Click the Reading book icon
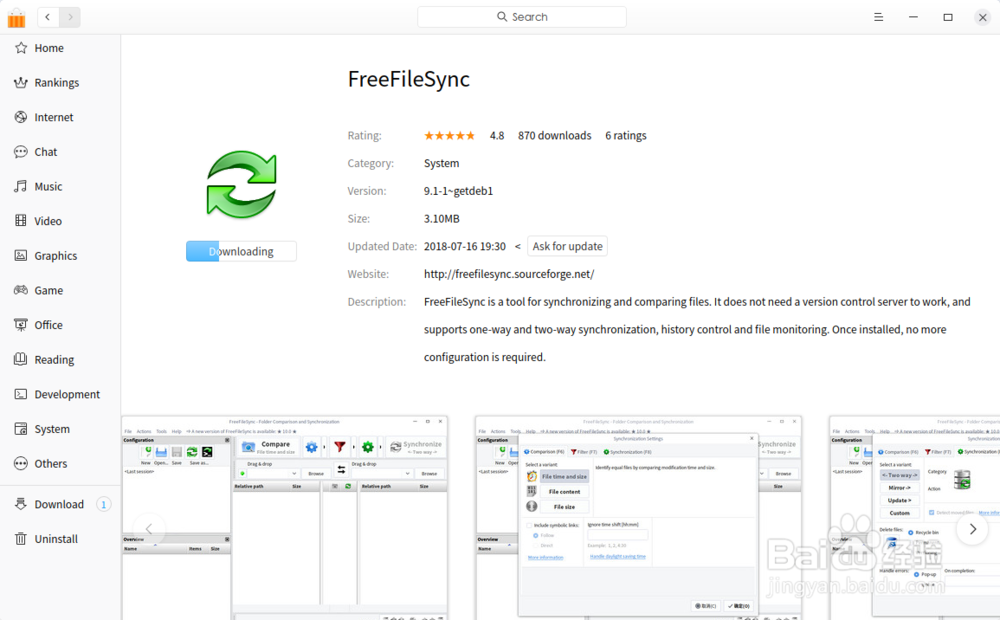Viewport: 1000px width, 620px height. point(20,359)
